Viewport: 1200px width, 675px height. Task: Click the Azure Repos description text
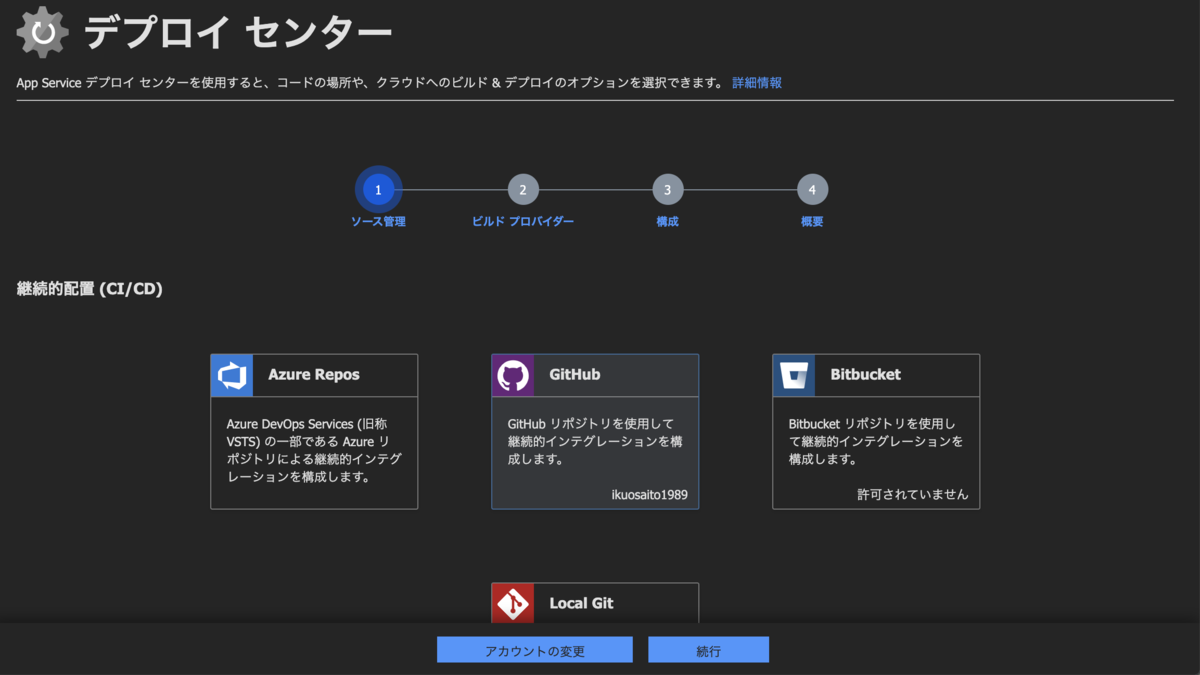click(x=314, y=450)
